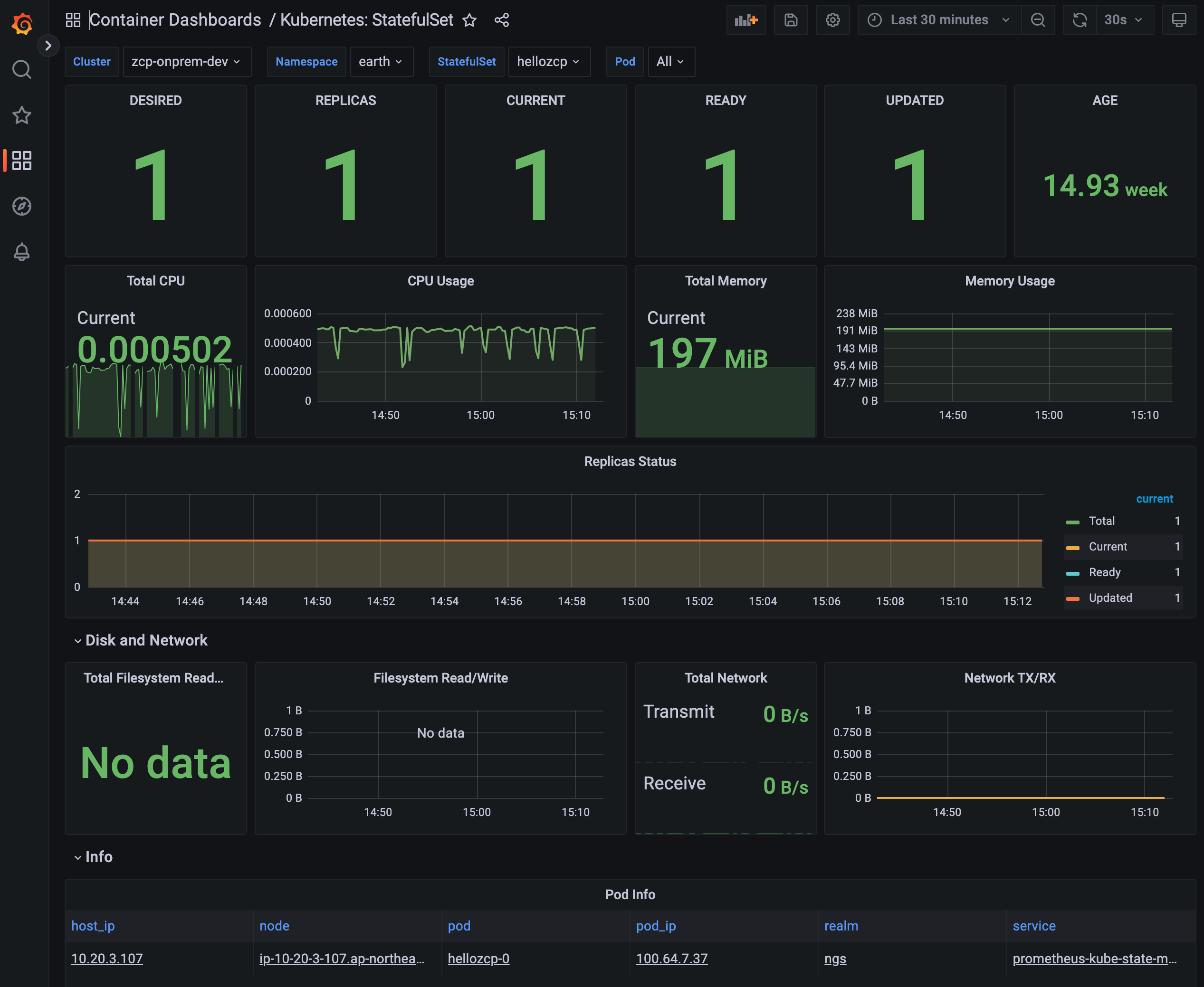This screenshot has width=1204, height=987.
Task: Star the StatefulSet dashboard
Action: [x=469, y=20]
